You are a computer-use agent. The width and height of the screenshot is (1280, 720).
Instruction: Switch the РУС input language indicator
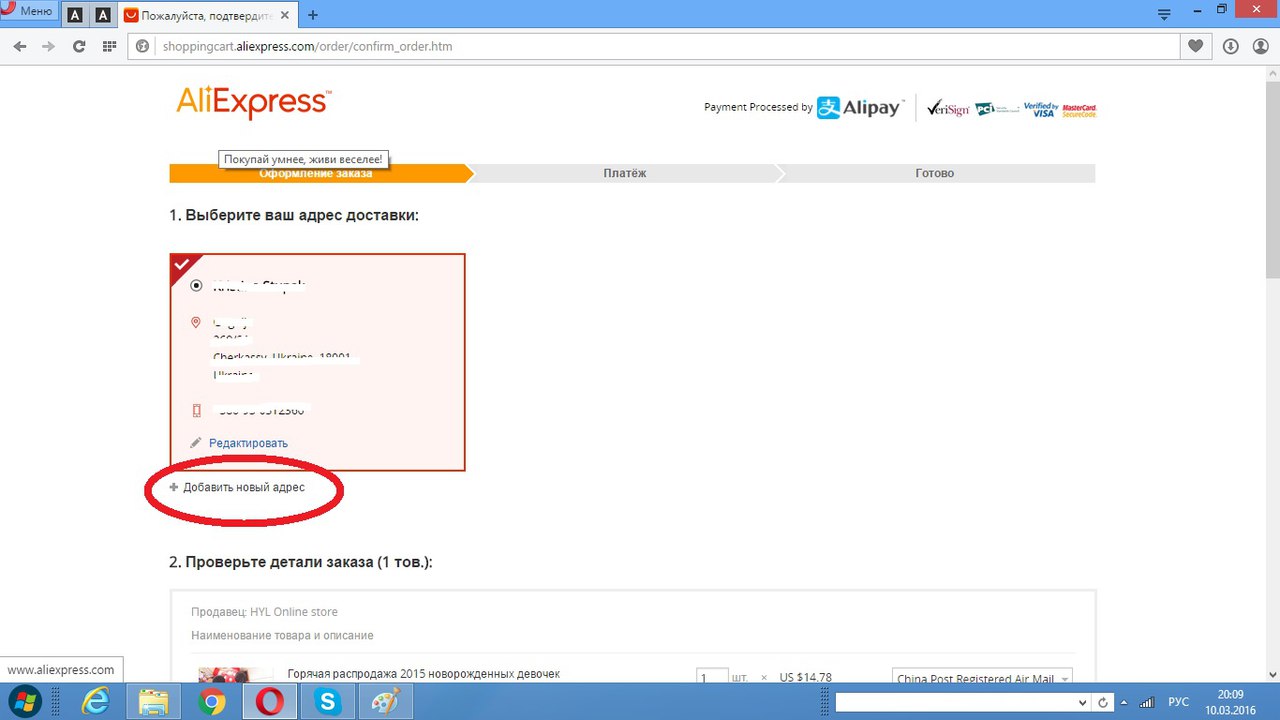click(1178, 702)
